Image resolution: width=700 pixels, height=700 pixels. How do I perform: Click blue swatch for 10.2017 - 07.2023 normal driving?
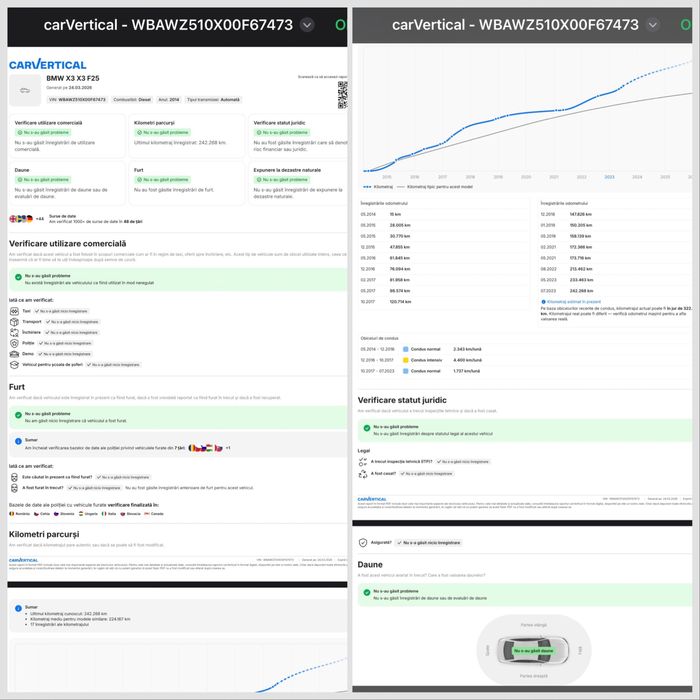point(405,371)
